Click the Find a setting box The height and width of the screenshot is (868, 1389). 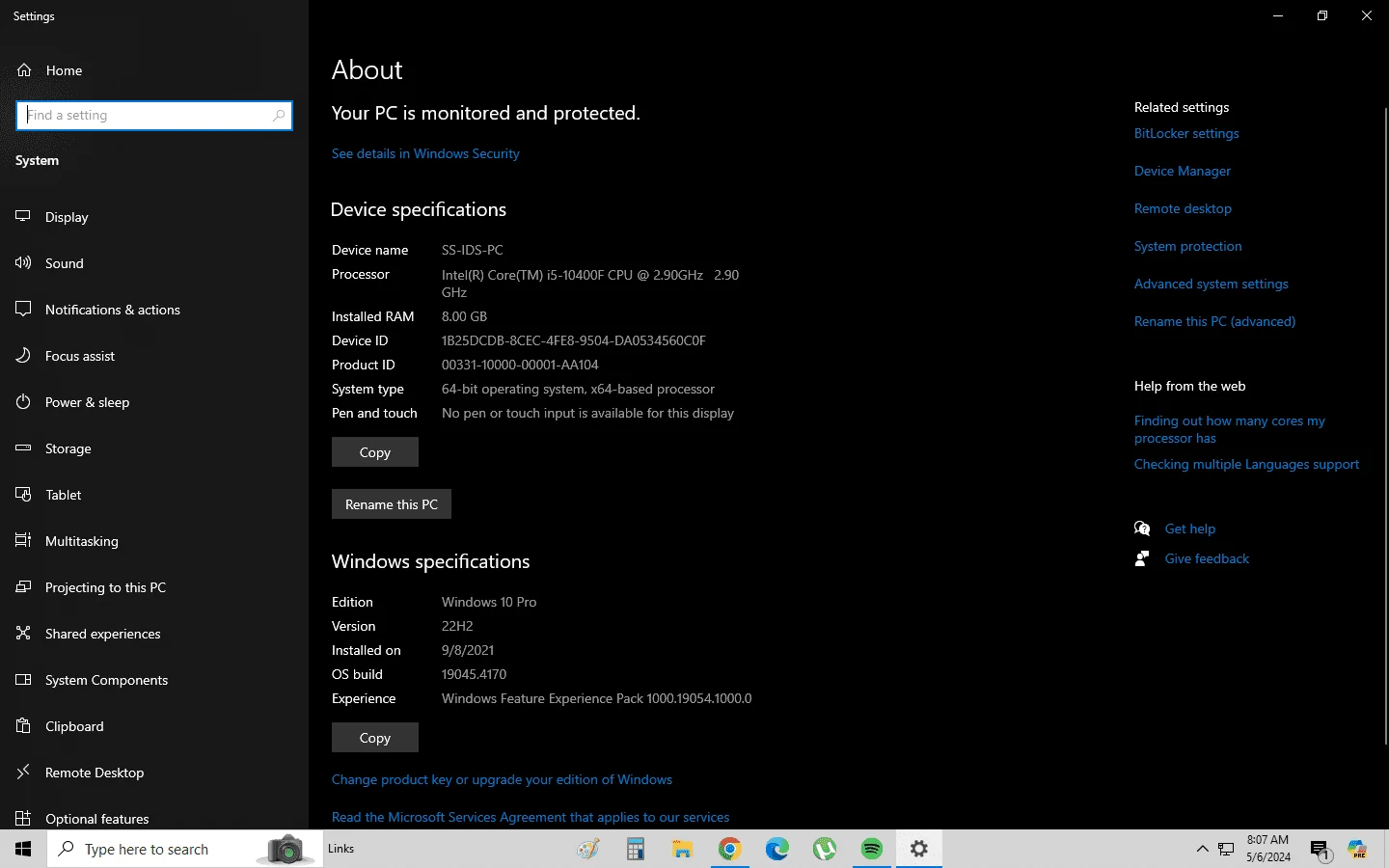click(x=154, y=116)
